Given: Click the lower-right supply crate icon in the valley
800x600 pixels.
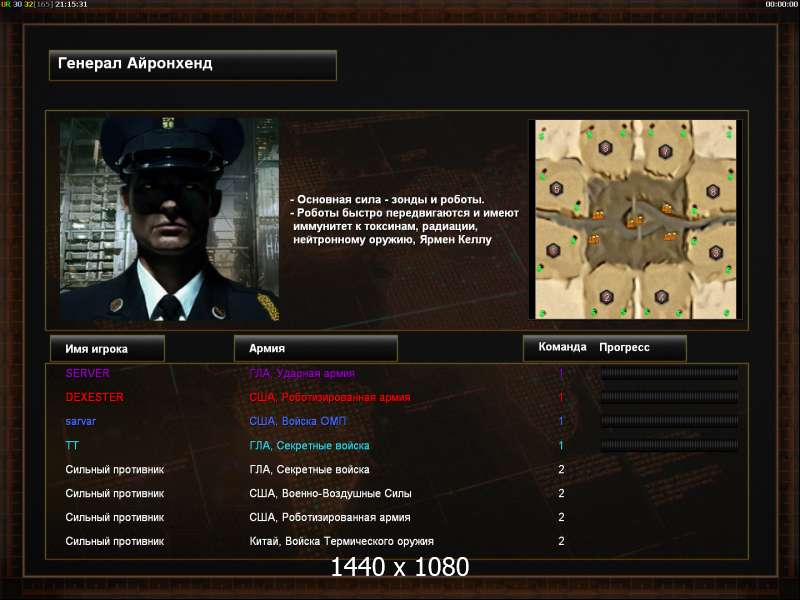Looking at the screenshot, I should (x=670, y=236).
